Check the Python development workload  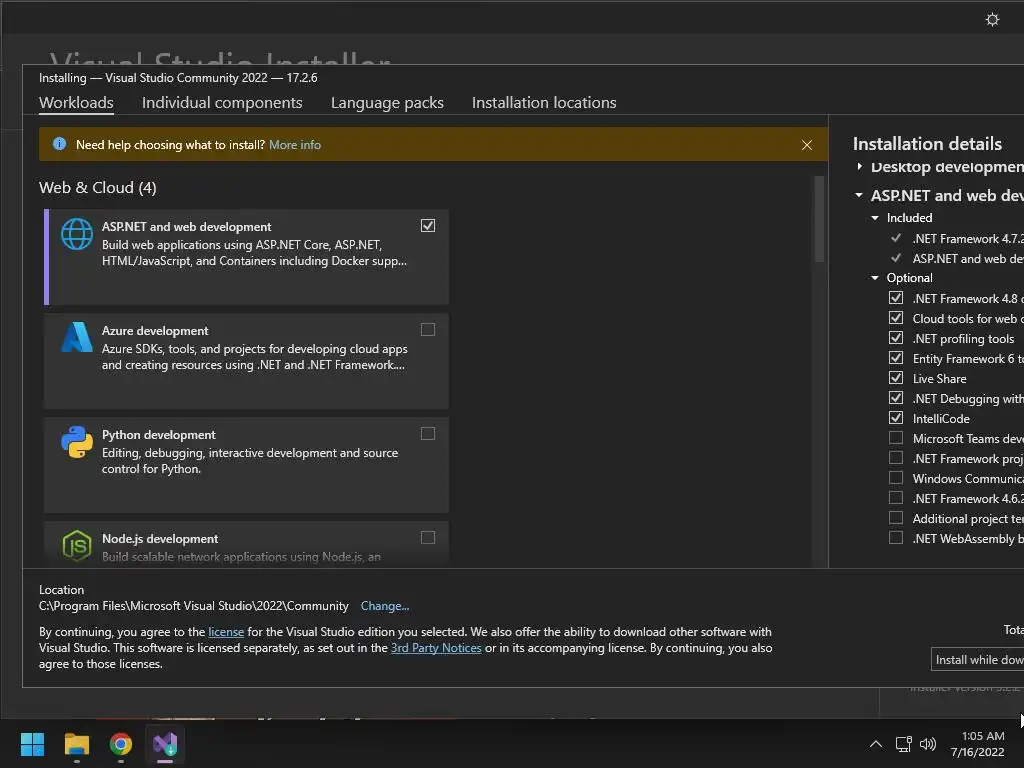(x=428, y=434)
